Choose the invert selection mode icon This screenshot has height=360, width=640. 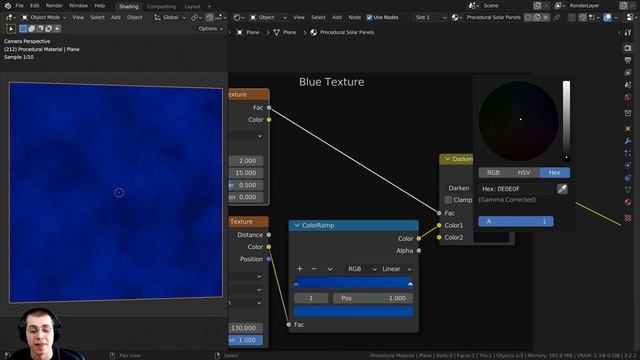tap(49, 29)
